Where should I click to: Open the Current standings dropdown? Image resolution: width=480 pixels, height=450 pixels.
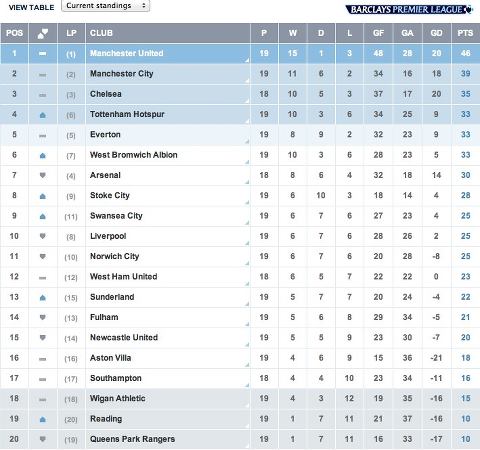[x=105, y=6]
